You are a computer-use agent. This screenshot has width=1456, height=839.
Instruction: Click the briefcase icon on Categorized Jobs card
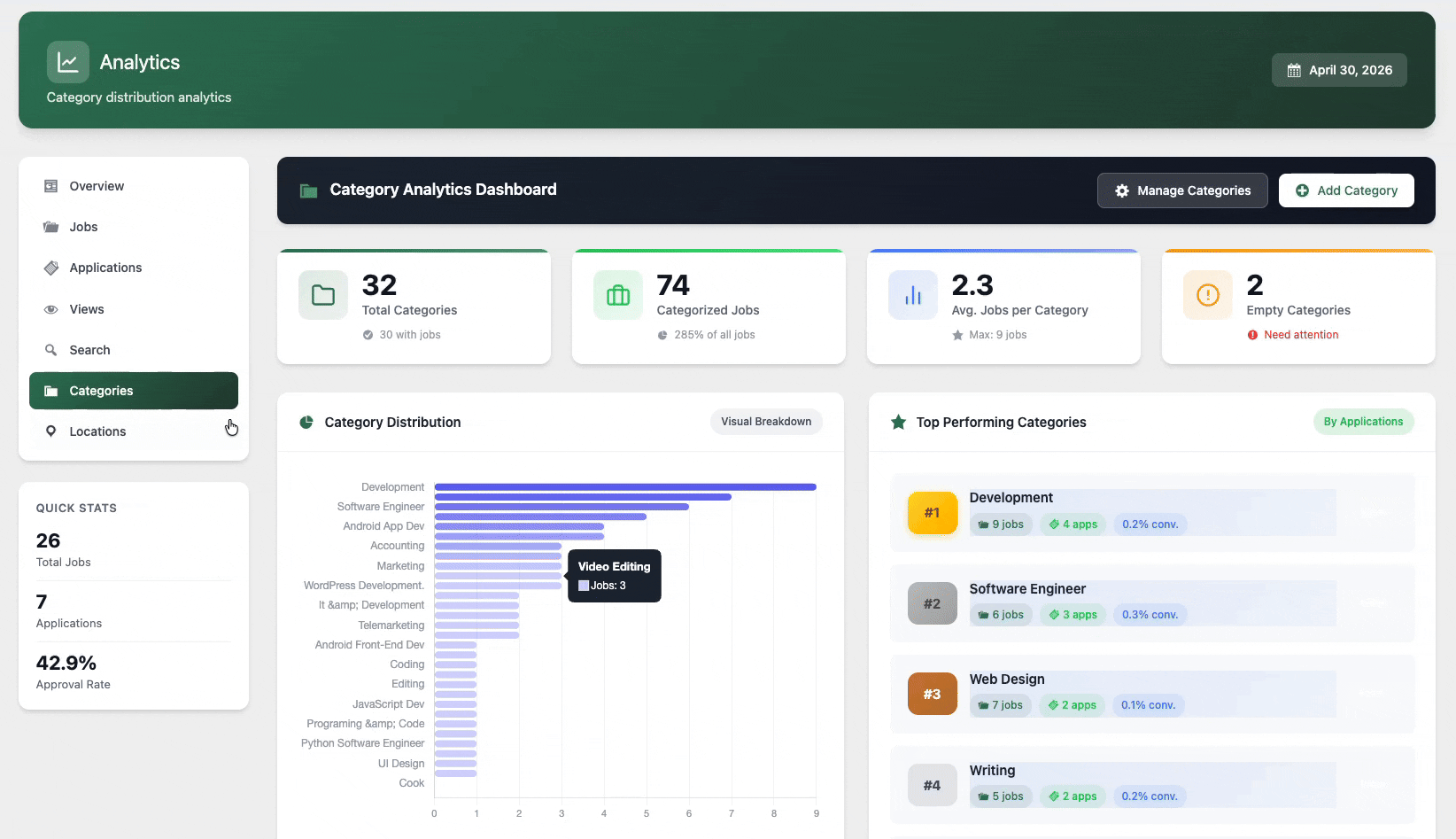(x=618, y=295)
